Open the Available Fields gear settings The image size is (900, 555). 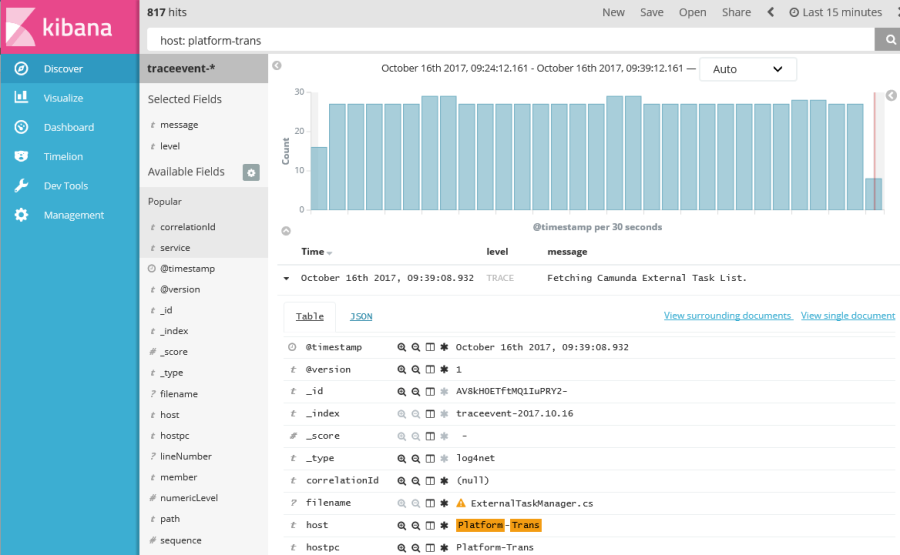(251, 172)
